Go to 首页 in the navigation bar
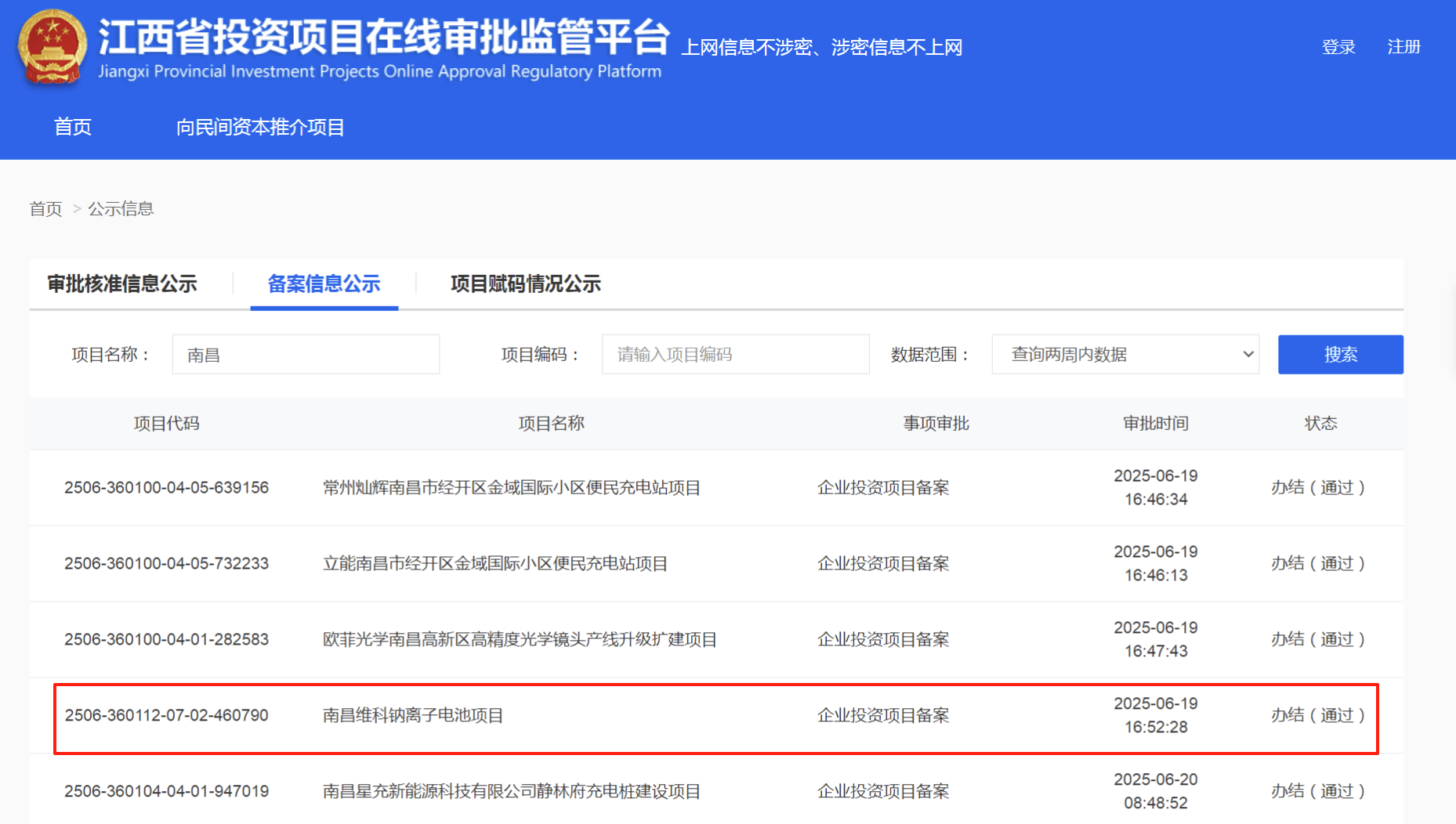 point(73,127)
